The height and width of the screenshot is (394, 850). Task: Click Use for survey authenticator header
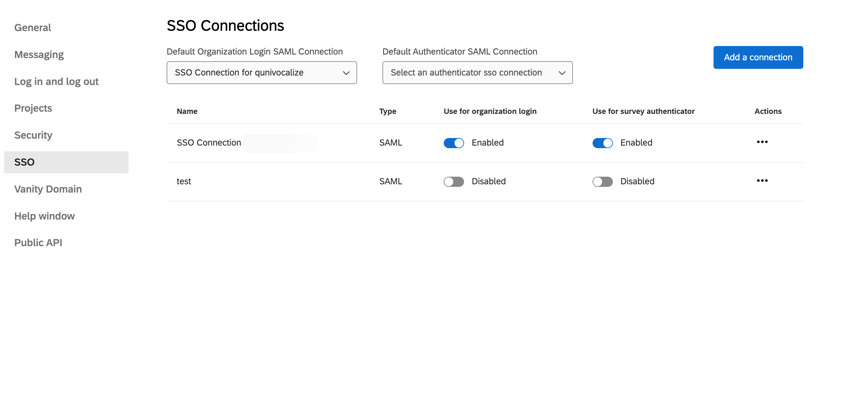point(643,111)
